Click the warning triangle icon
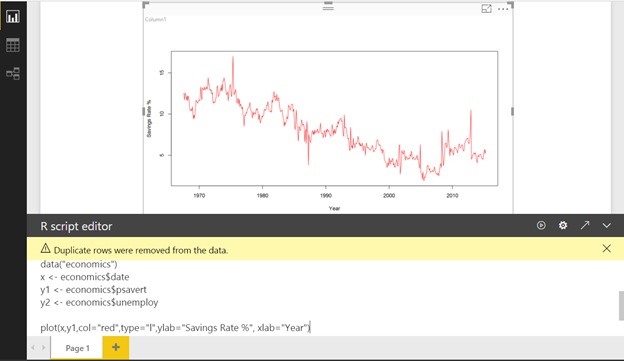Image resolution: width=624 pixels, height=361 pixels. click(x=45, y=248)
